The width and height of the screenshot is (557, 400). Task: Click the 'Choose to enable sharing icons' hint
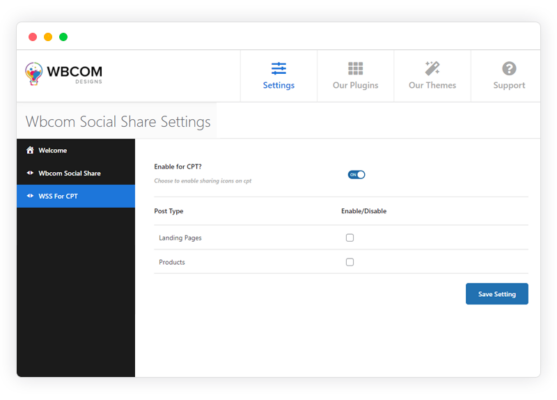tap(202, 181)
